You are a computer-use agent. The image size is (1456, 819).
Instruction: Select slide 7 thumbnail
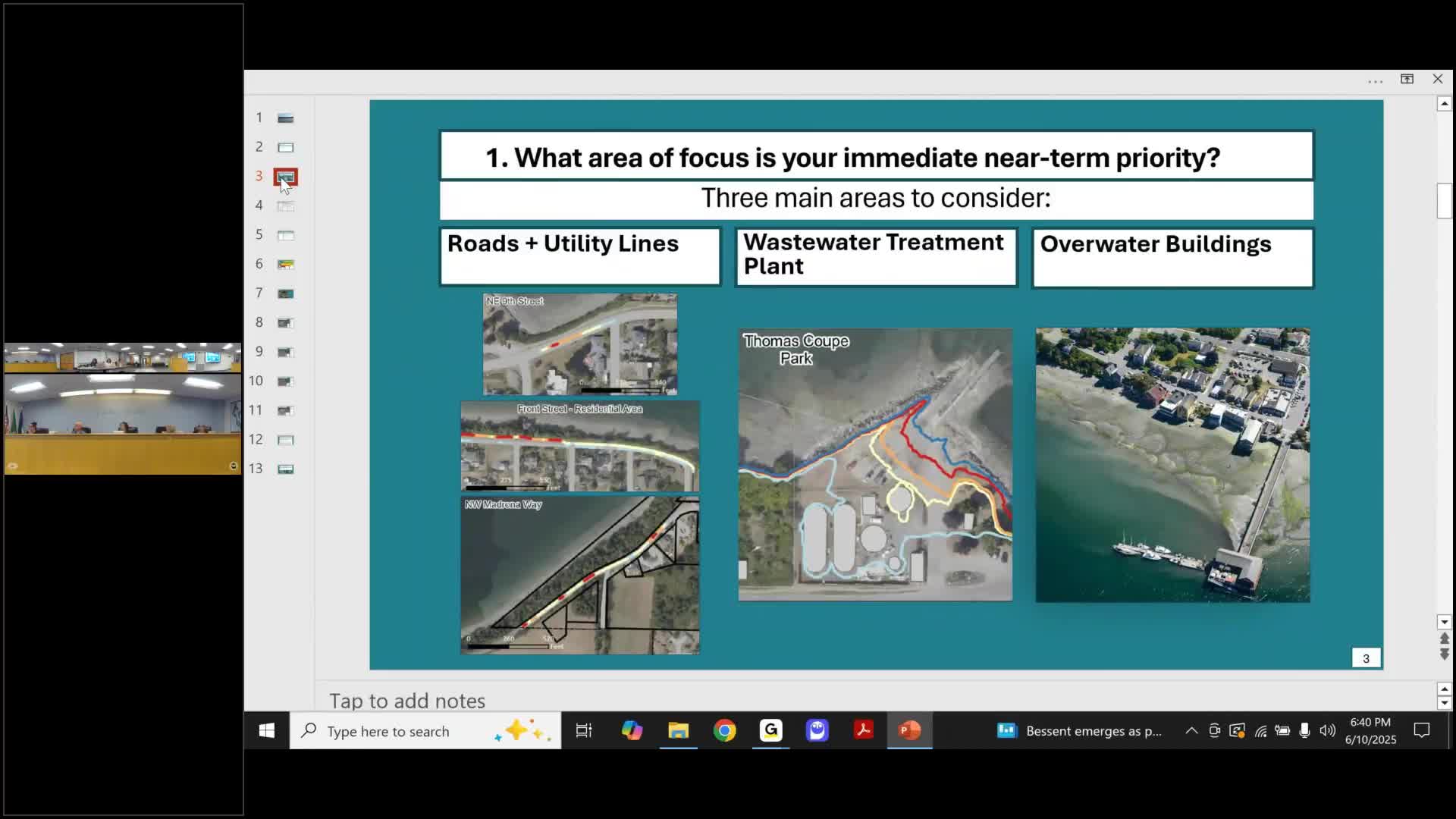click(285, 293)
